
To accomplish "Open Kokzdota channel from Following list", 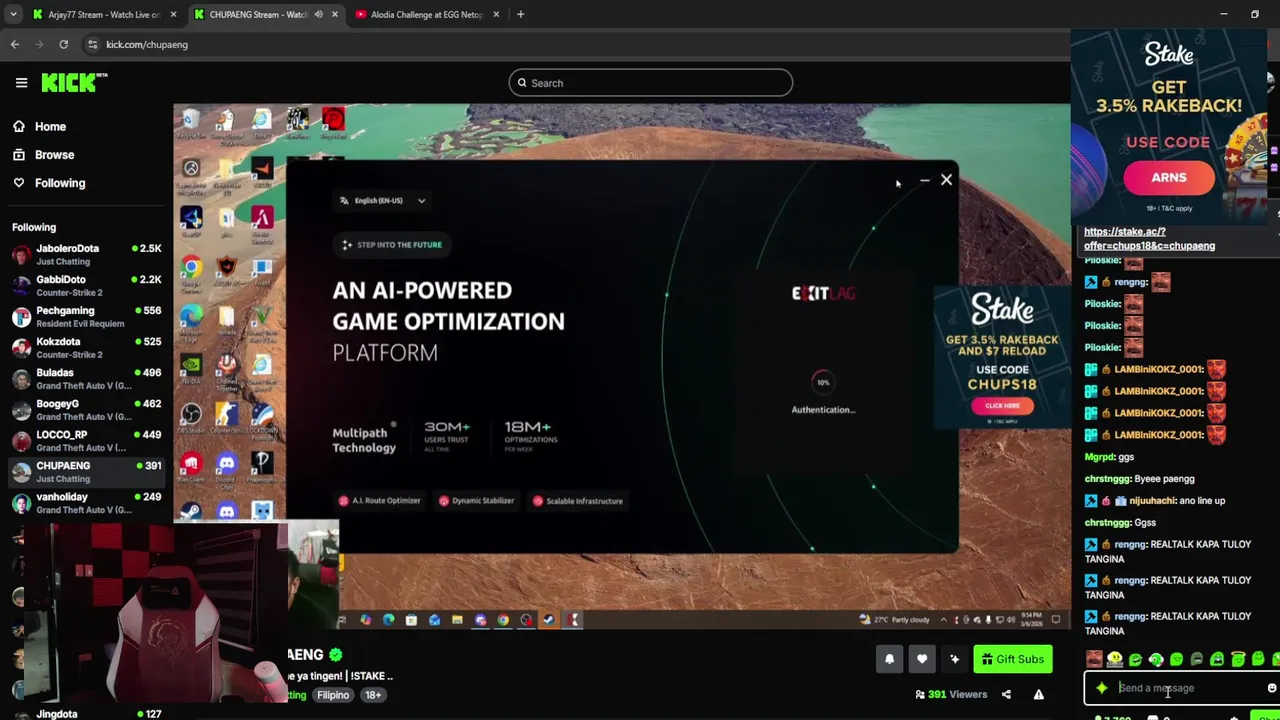I will [85, 347].
